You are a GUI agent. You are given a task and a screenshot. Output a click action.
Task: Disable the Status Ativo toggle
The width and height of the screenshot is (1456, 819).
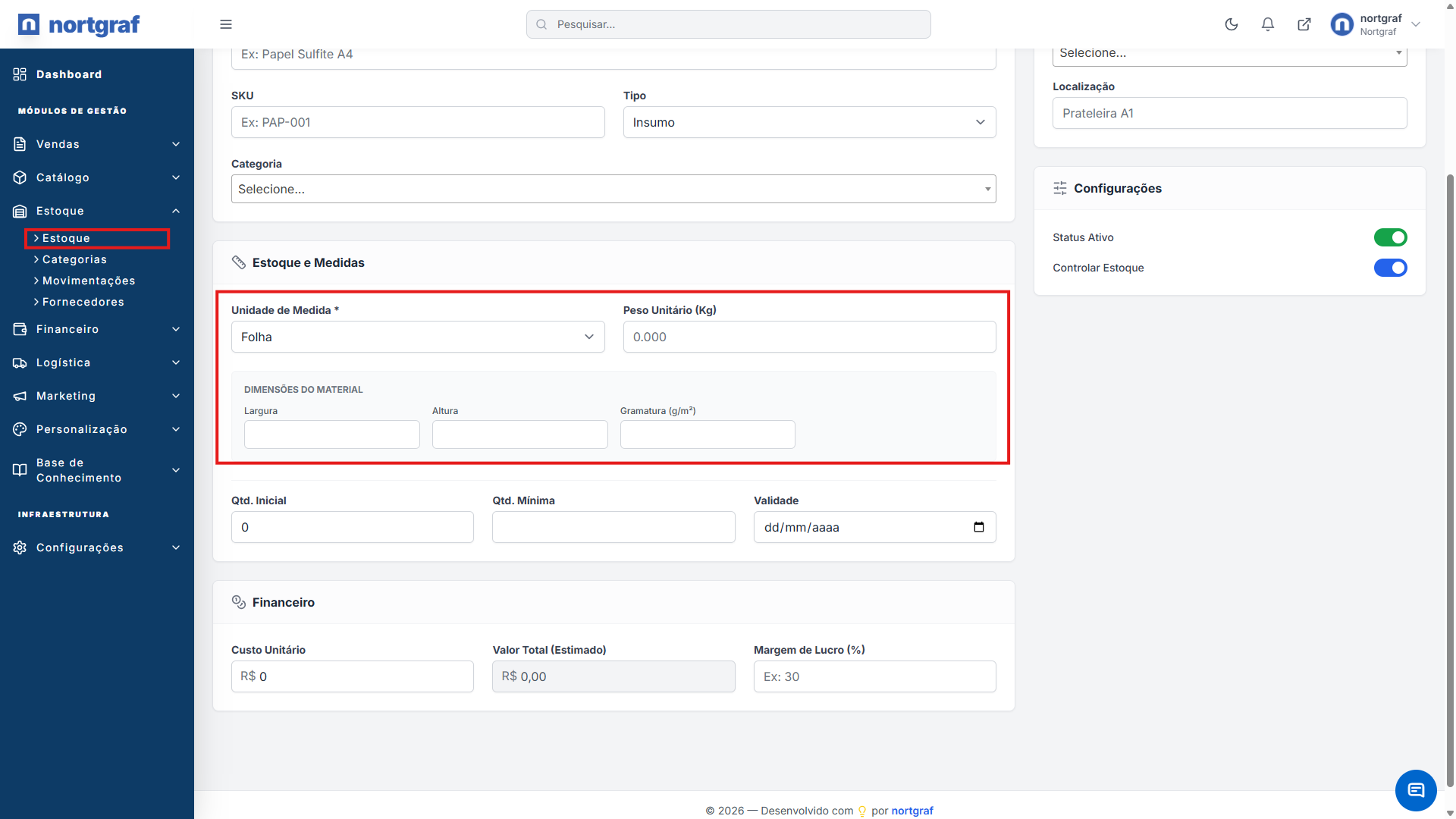[x=1390, y=237]
